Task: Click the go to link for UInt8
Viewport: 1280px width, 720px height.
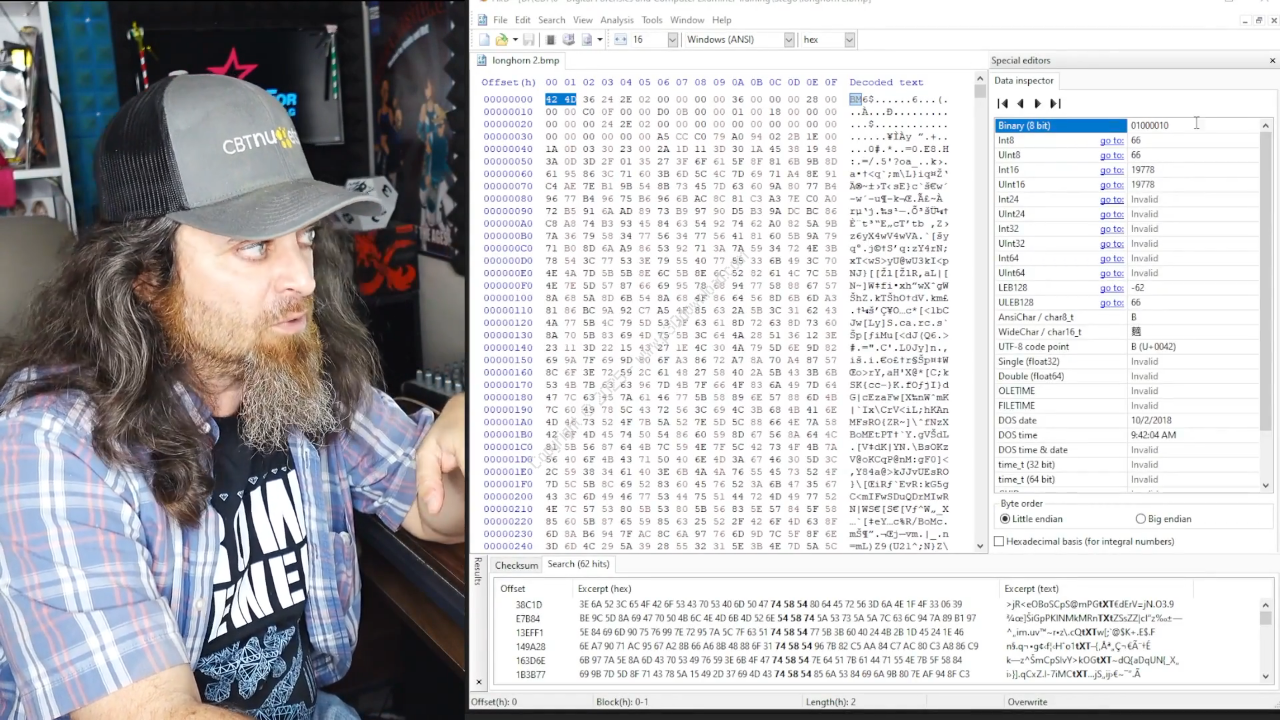Action: 1111,155
